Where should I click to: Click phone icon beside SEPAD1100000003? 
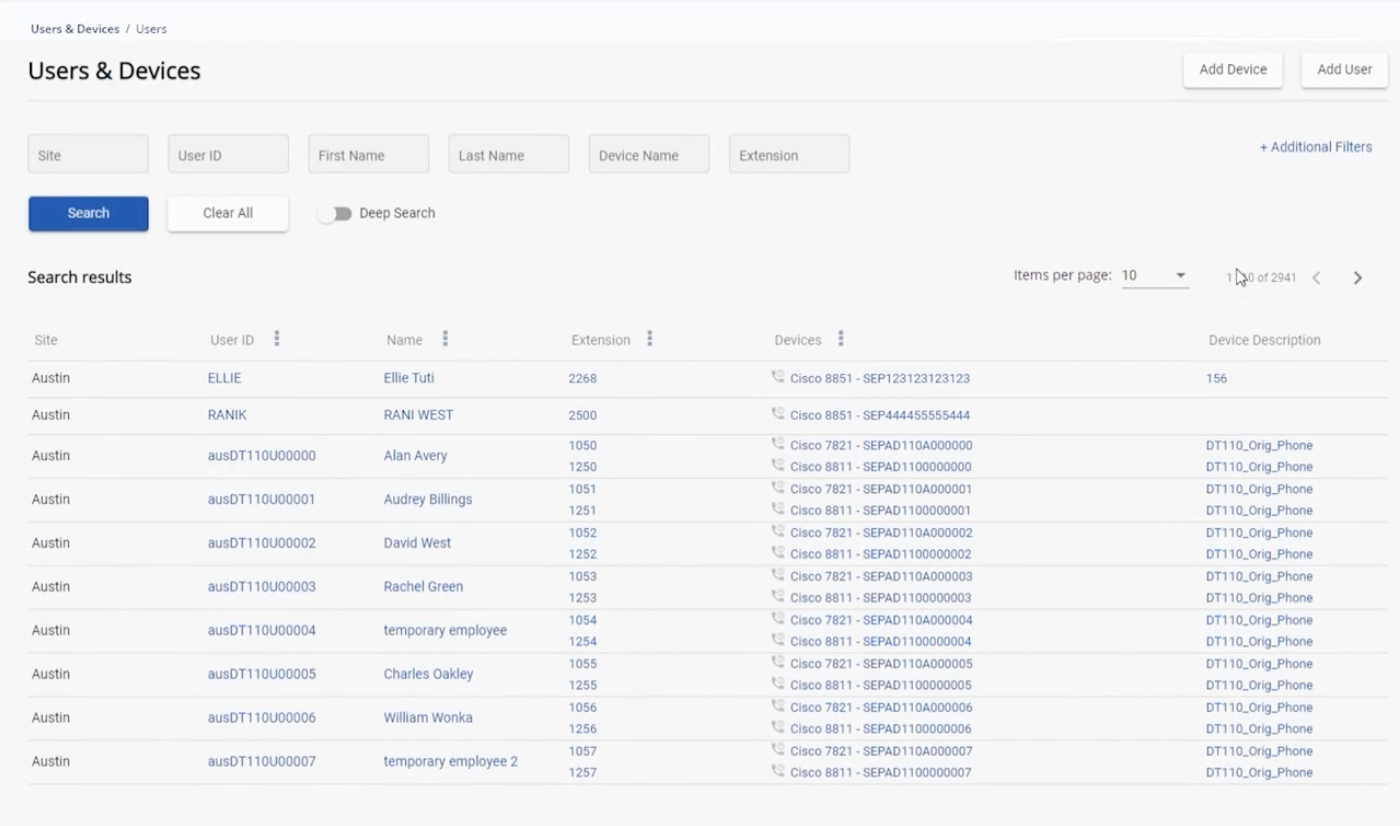point(778,597)
